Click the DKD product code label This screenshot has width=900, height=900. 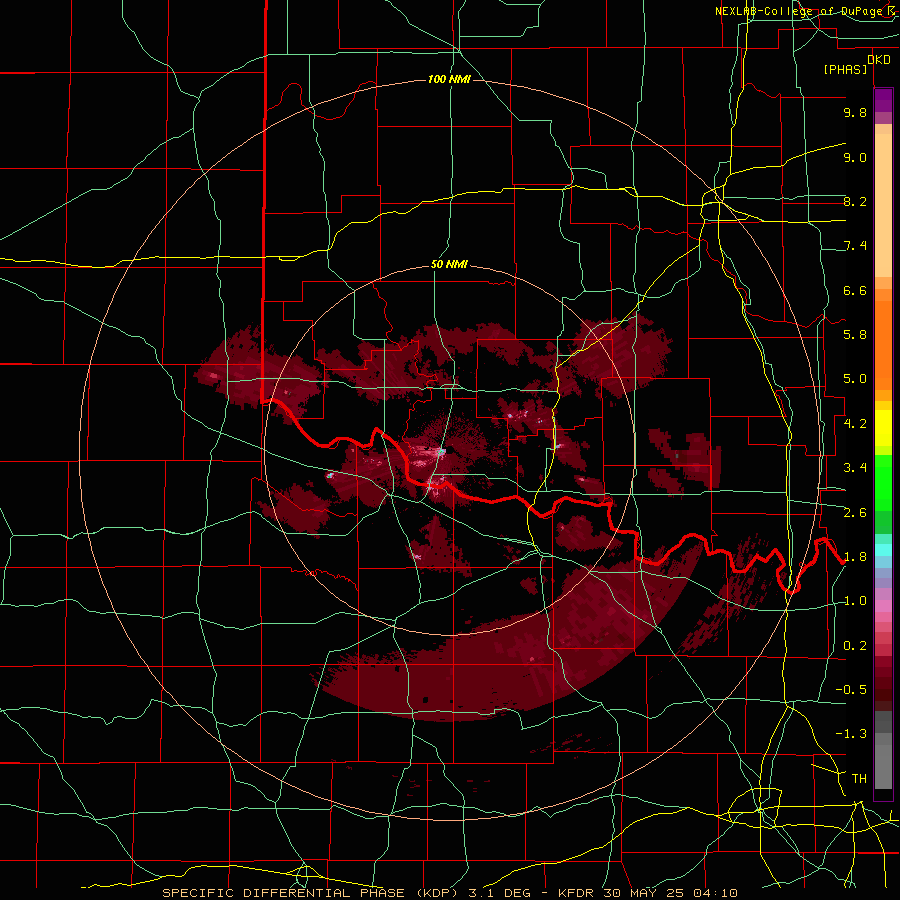[x=879, y=60]
